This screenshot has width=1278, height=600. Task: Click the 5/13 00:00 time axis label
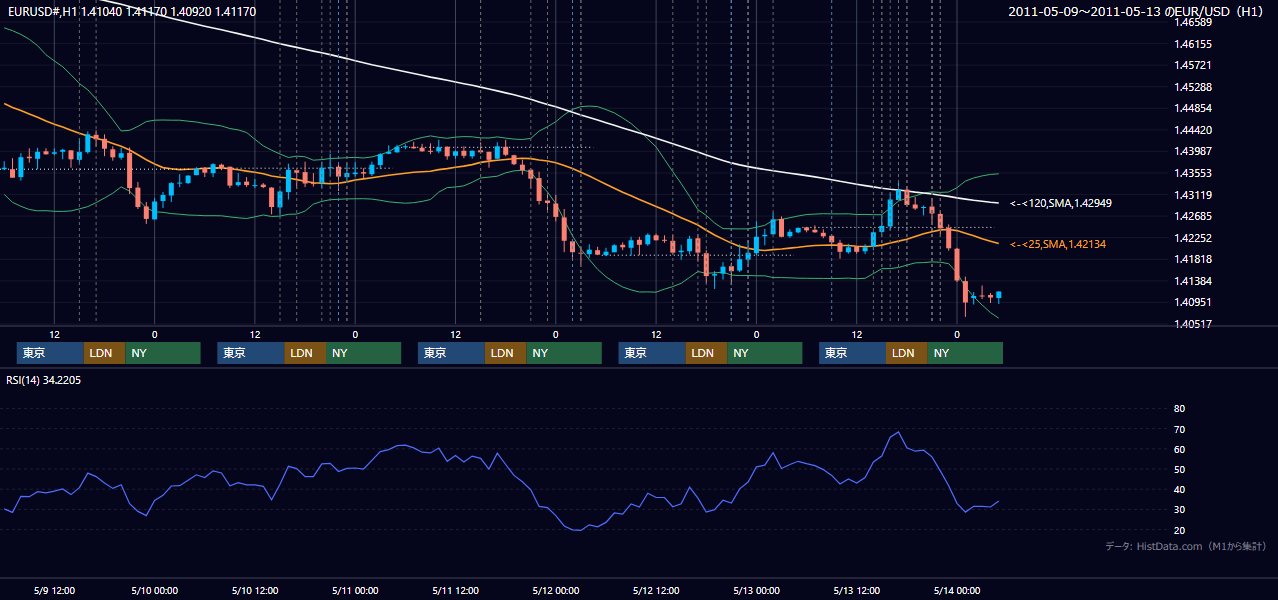coord(756,590)
